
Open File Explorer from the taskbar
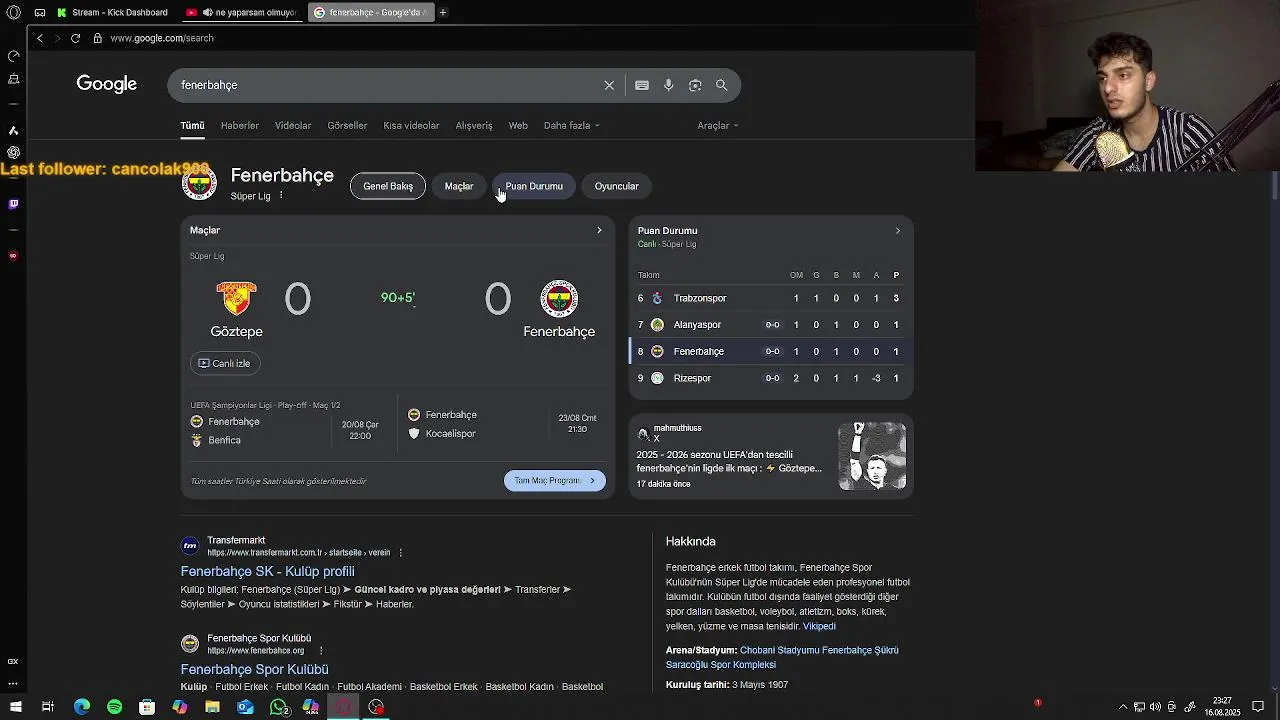click(212, 707)
